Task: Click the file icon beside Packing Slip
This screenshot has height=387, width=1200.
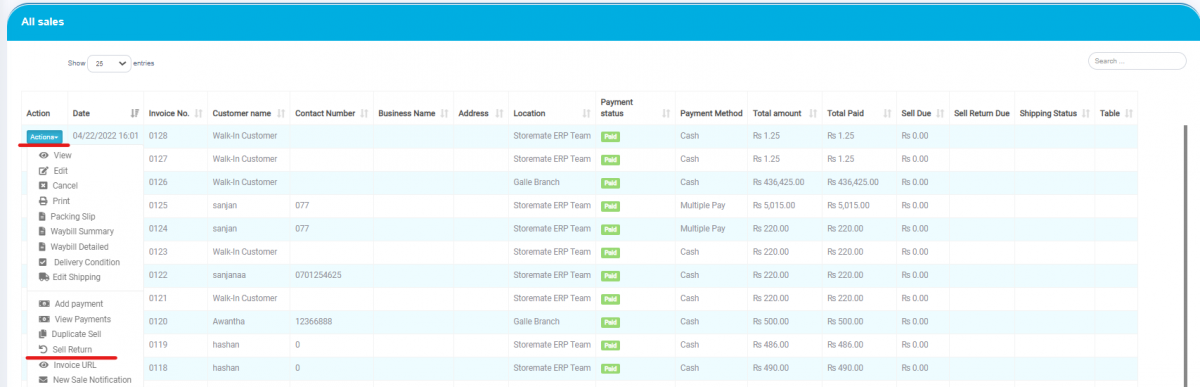Action: pos(42,216)
